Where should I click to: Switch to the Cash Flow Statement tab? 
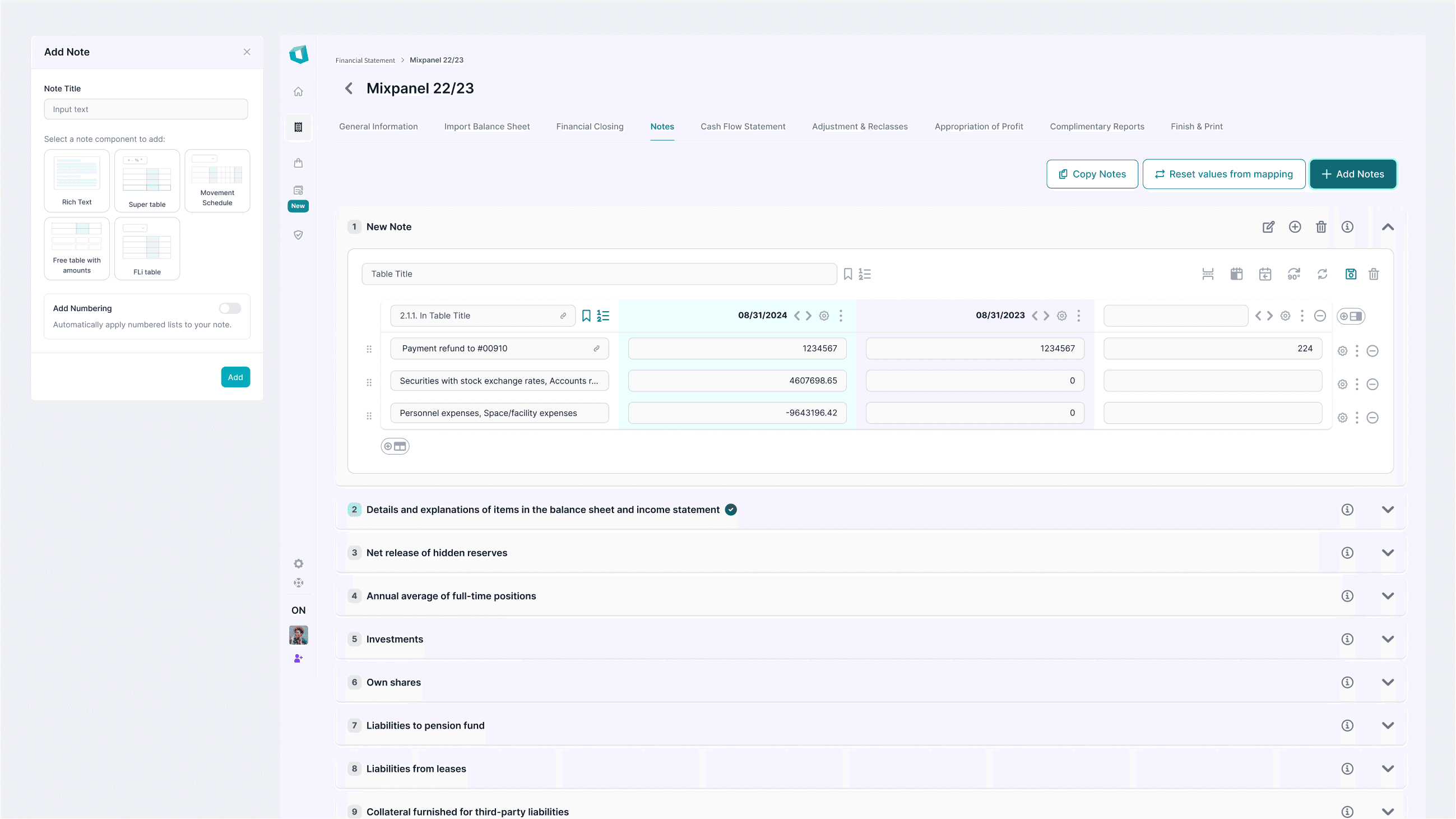coord(743,127)
